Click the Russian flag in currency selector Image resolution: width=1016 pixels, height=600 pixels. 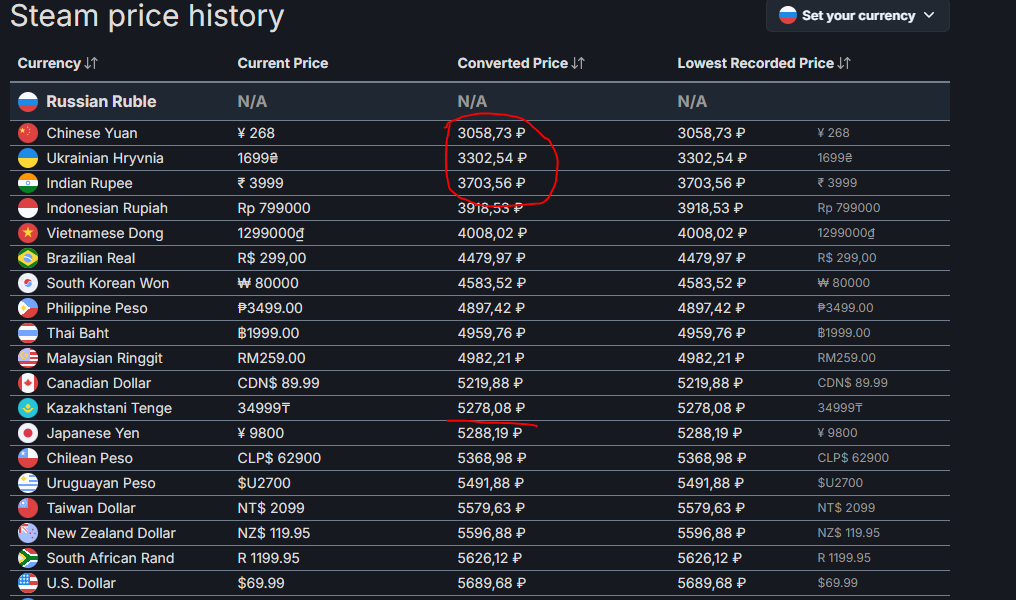pos(788,15)
